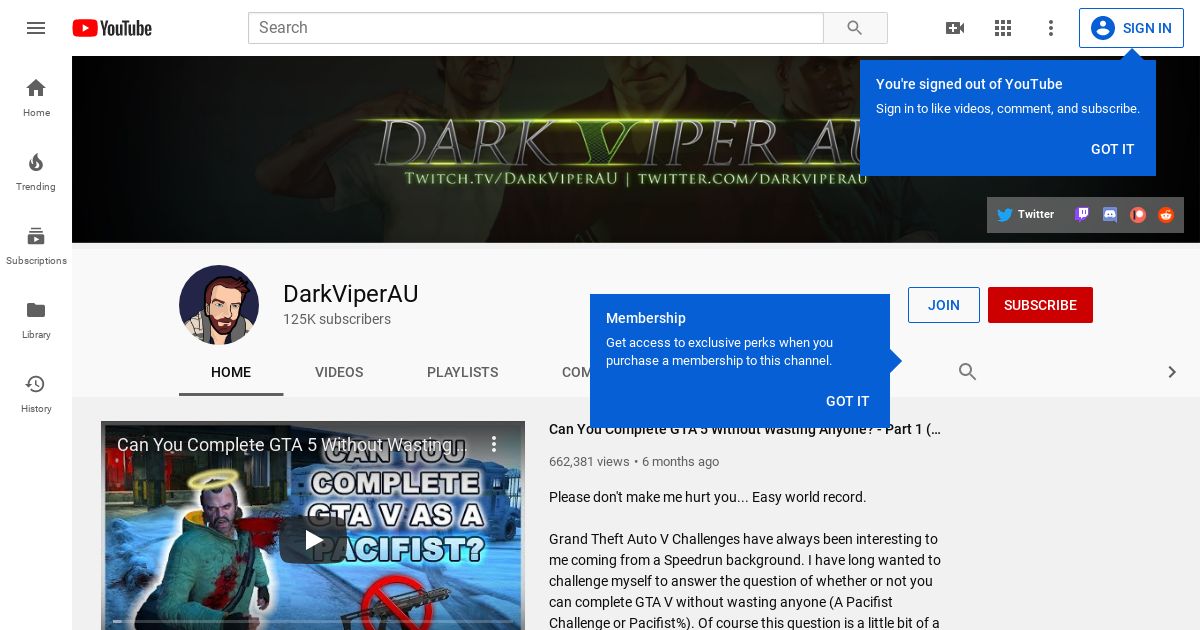The height and width of the screenshot is (630, 1200).
Task: Open the featured video three-dot menu
Action: click(x=493, y=444)
